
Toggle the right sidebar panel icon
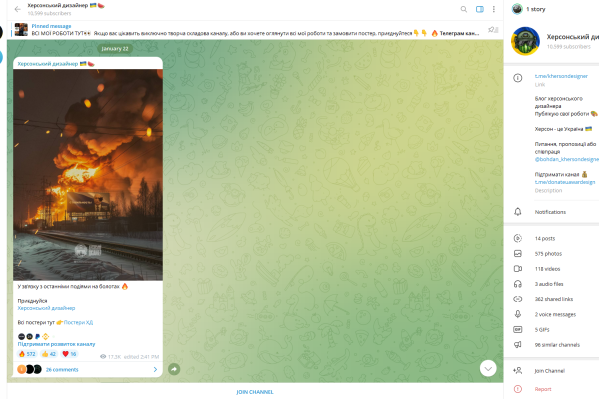point(479,9)
